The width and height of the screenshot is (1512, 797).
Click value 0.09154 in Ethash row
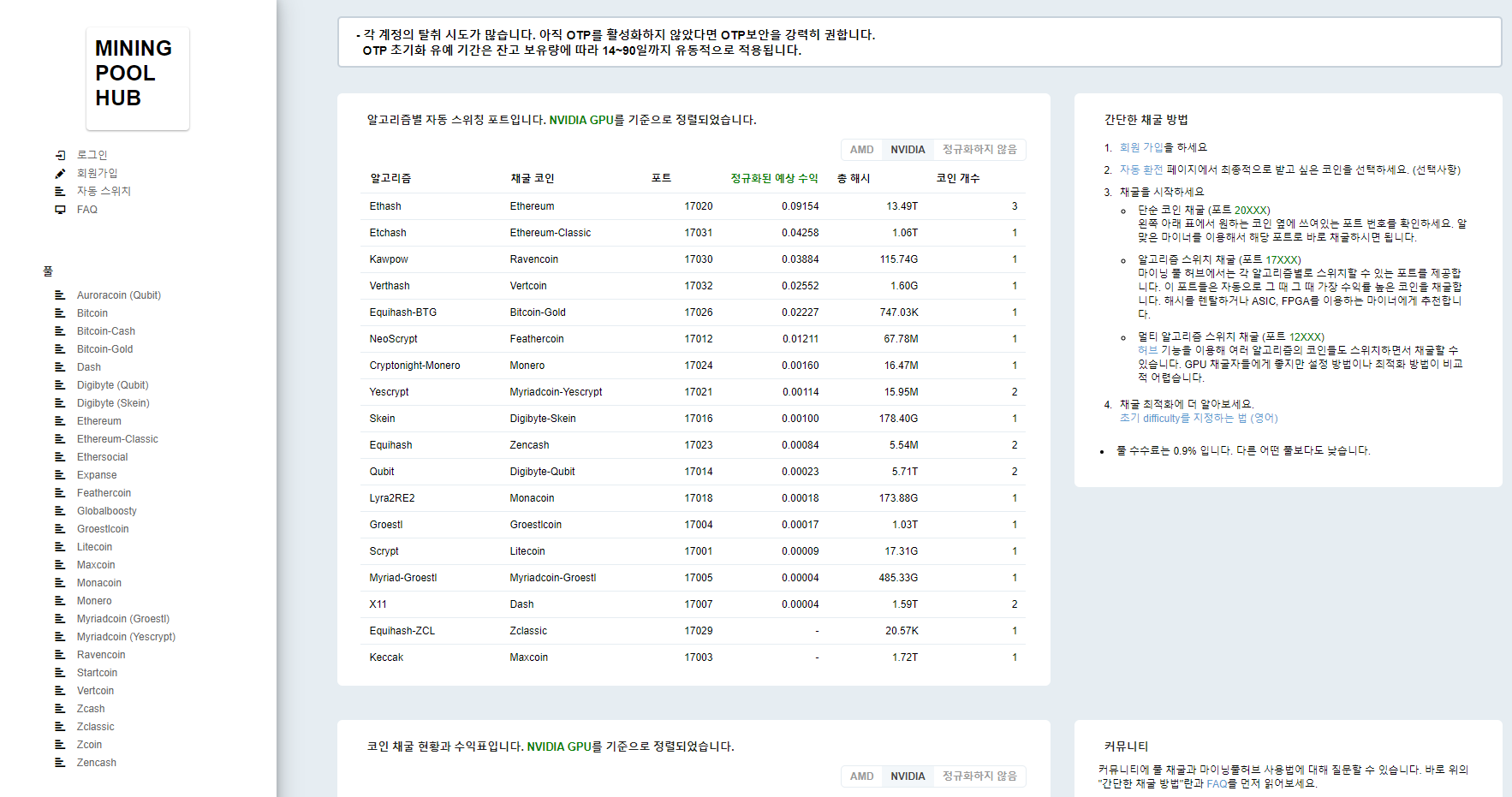(x=800, y=206)
